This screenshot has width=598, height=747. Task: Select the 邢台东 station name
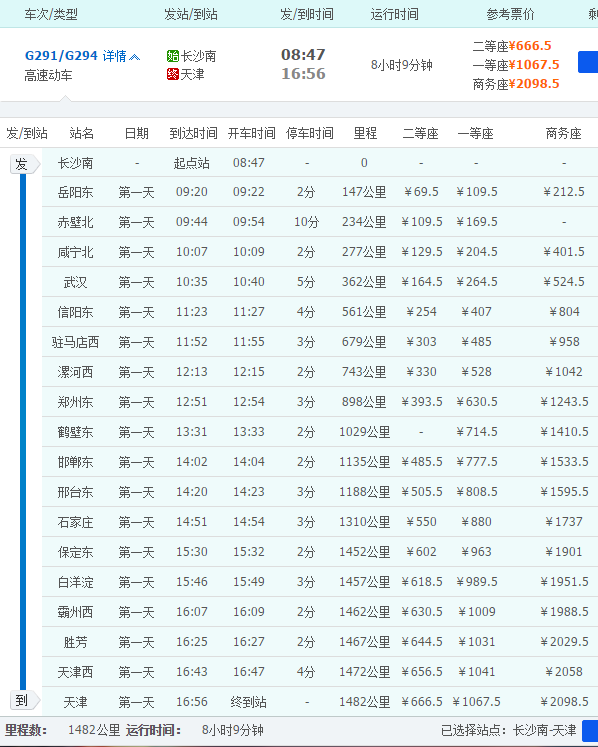75,492
